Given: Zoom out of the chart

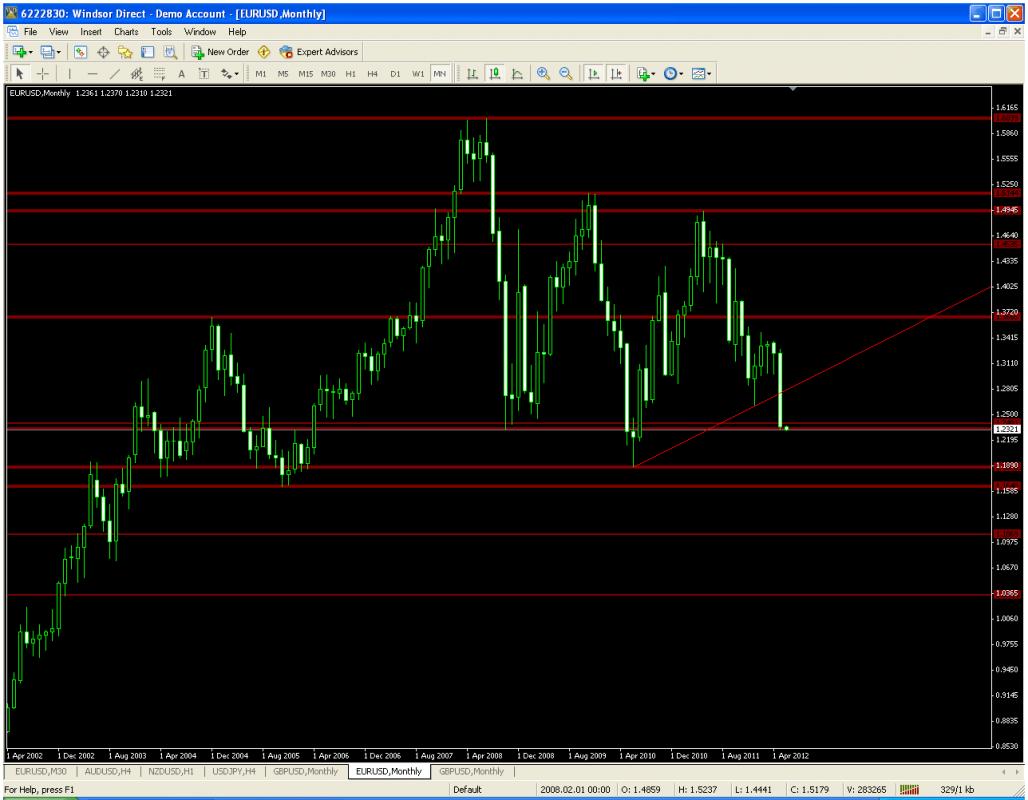Looking at the screenshot, I should [564, 73].
